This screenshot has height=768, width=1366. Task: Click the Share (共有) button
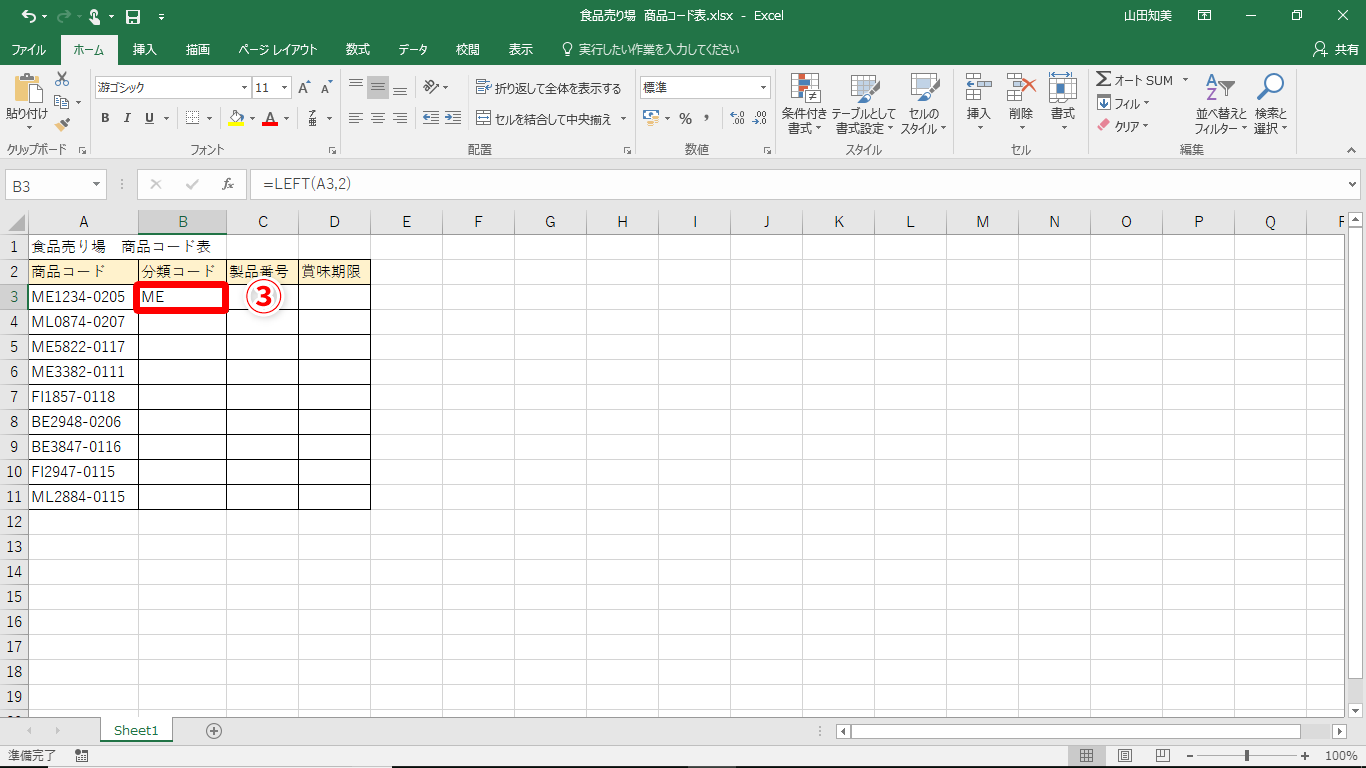tap(1336, 49)
